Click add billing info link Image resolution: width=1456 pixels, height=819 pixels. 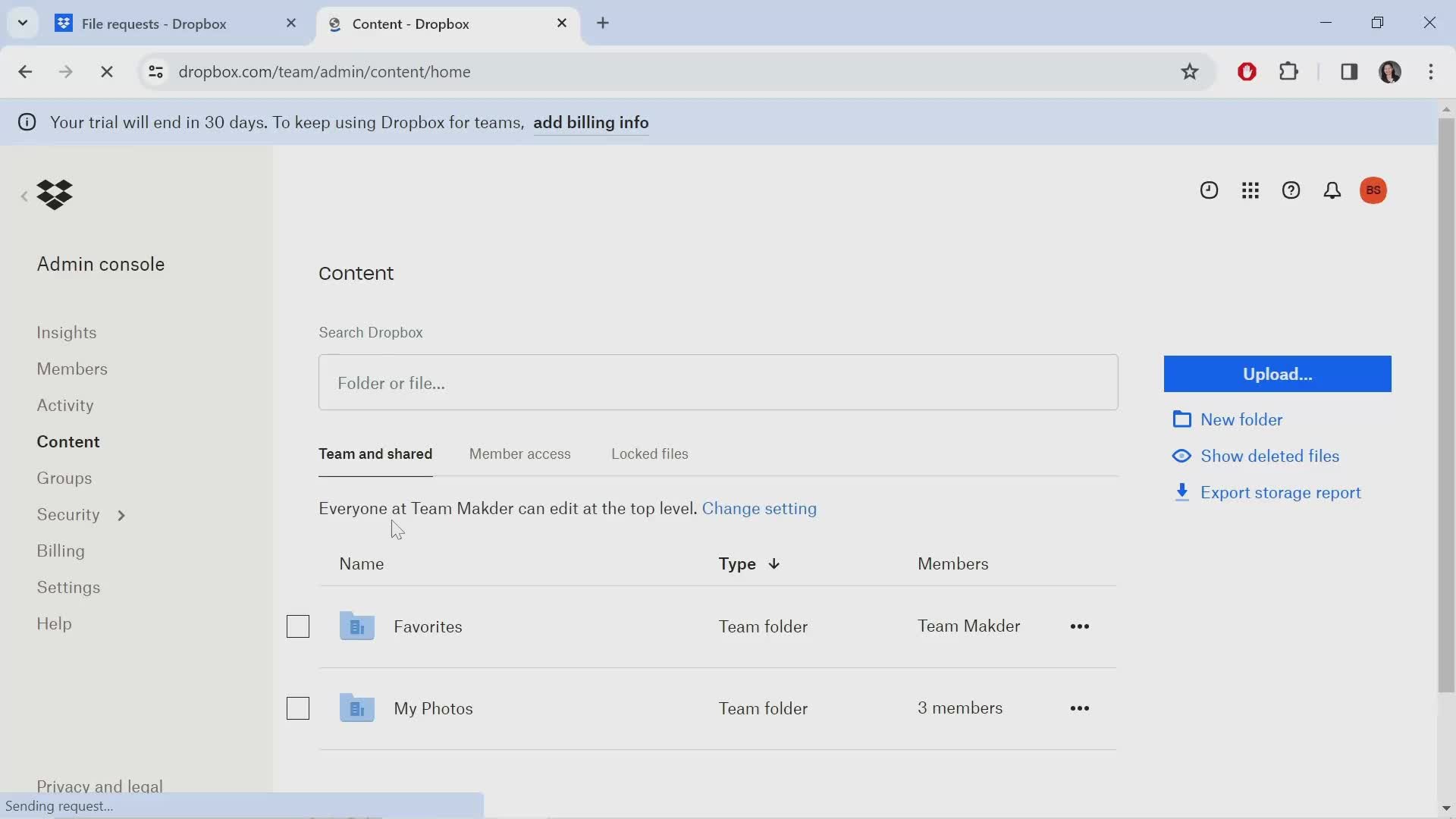point(591,122)
